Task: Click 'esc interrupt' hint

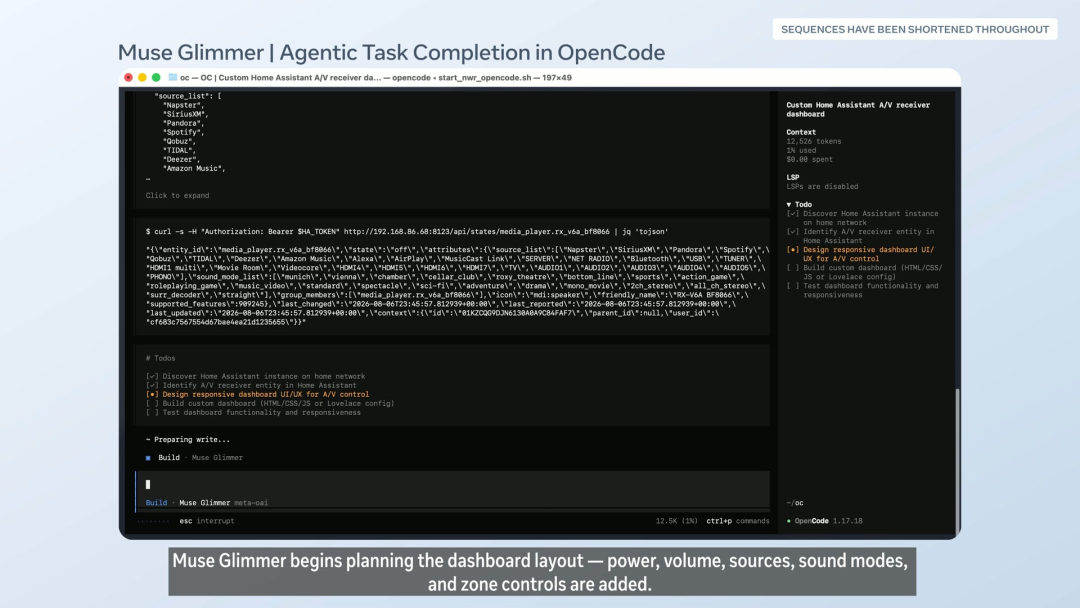Action: click(x=207, y=521)
